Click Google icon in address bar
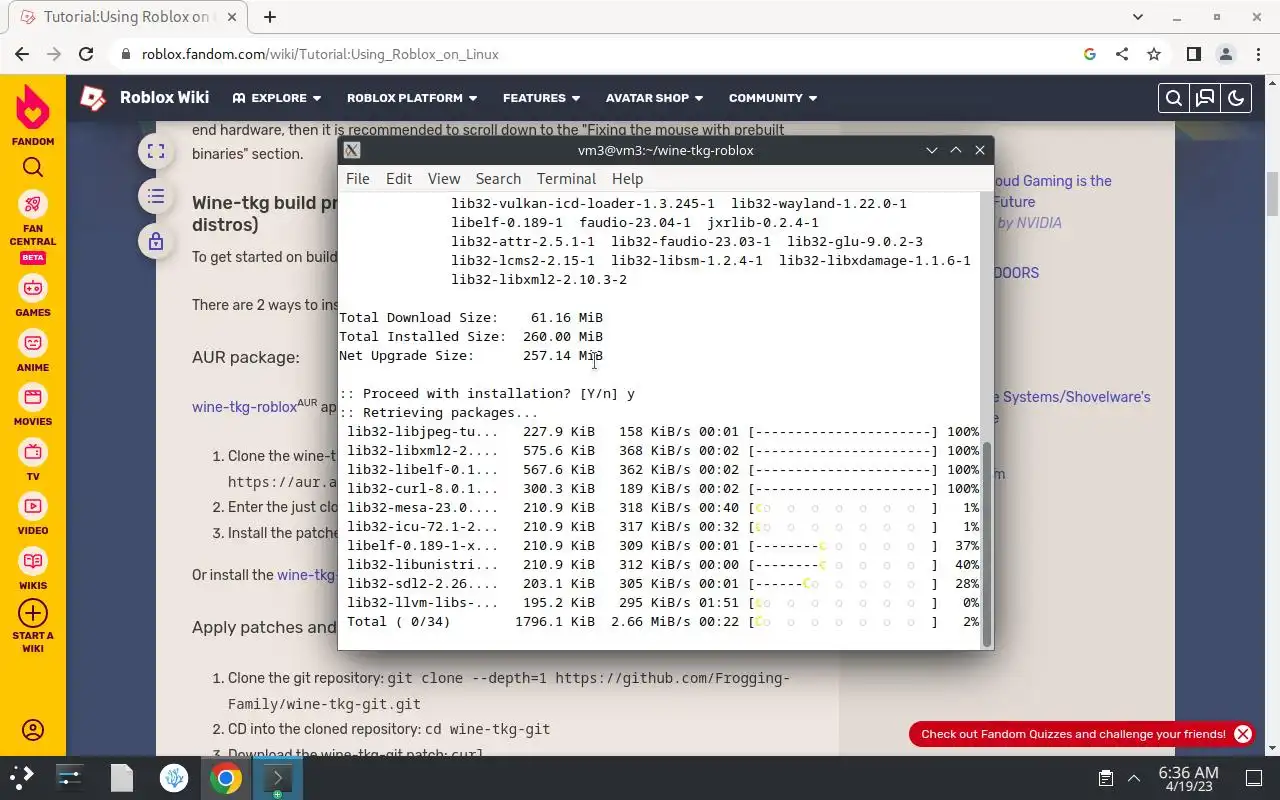This screenshot has height=800, width=1280. click(1090, 54)
